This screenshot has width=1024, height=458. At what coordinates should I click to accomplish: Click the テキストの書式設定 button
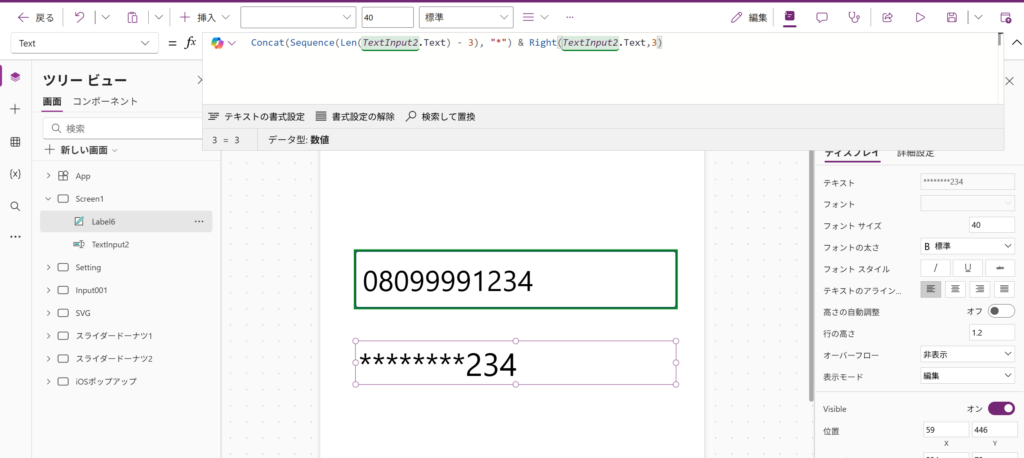point(256,117)
